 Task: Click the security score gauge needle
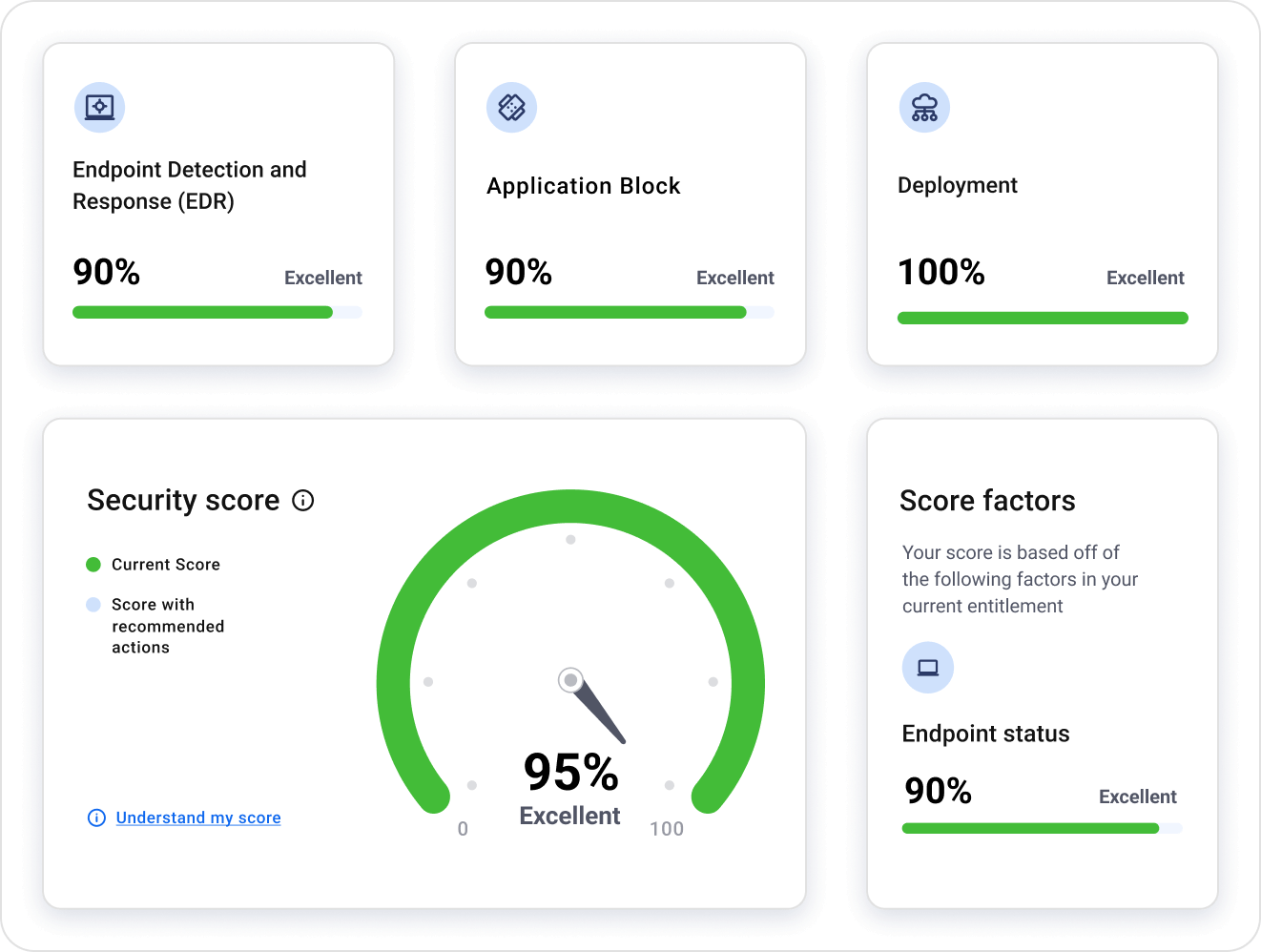tap(597, 711)
